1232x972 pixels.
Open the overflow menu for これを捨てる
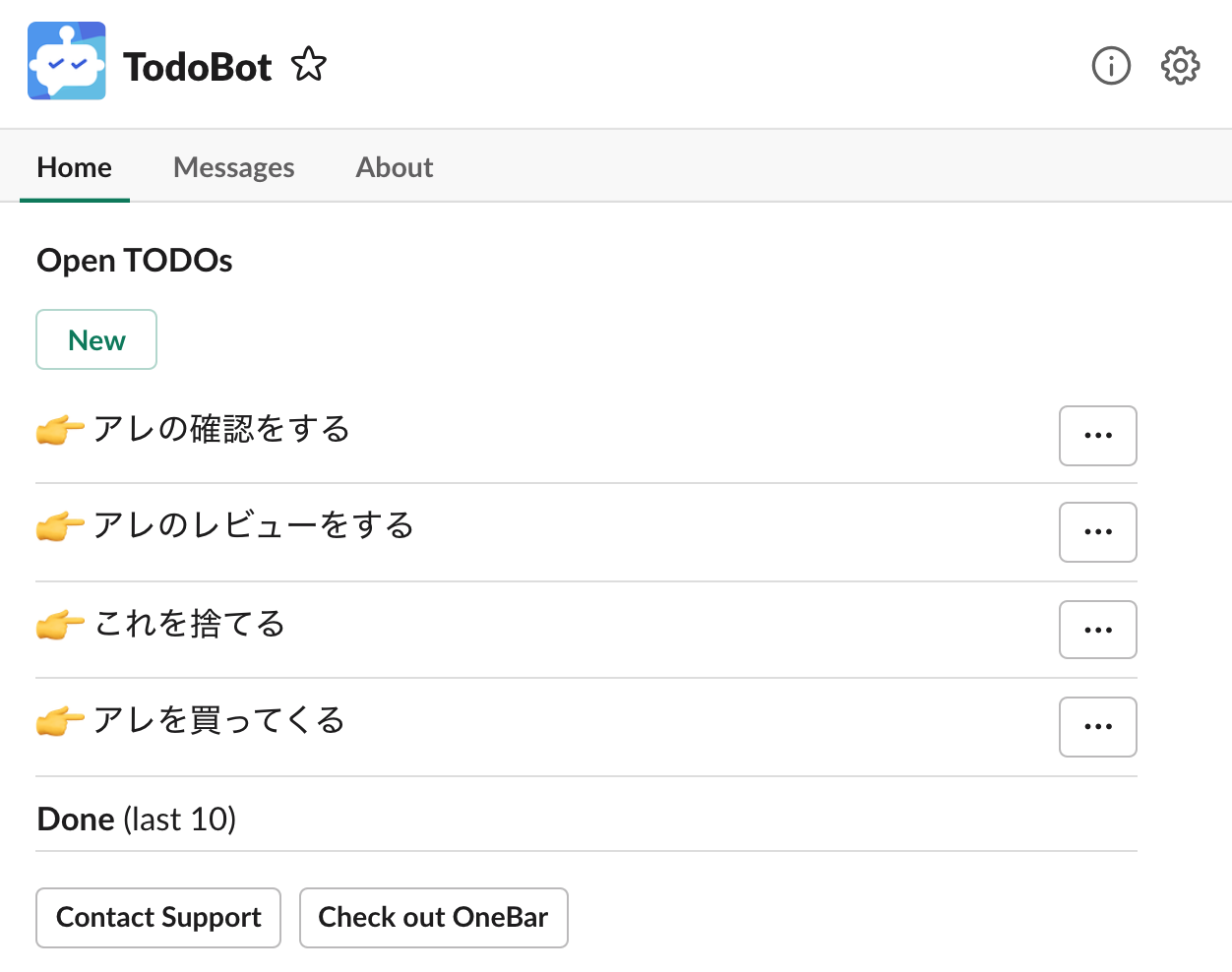(1097, 630)
